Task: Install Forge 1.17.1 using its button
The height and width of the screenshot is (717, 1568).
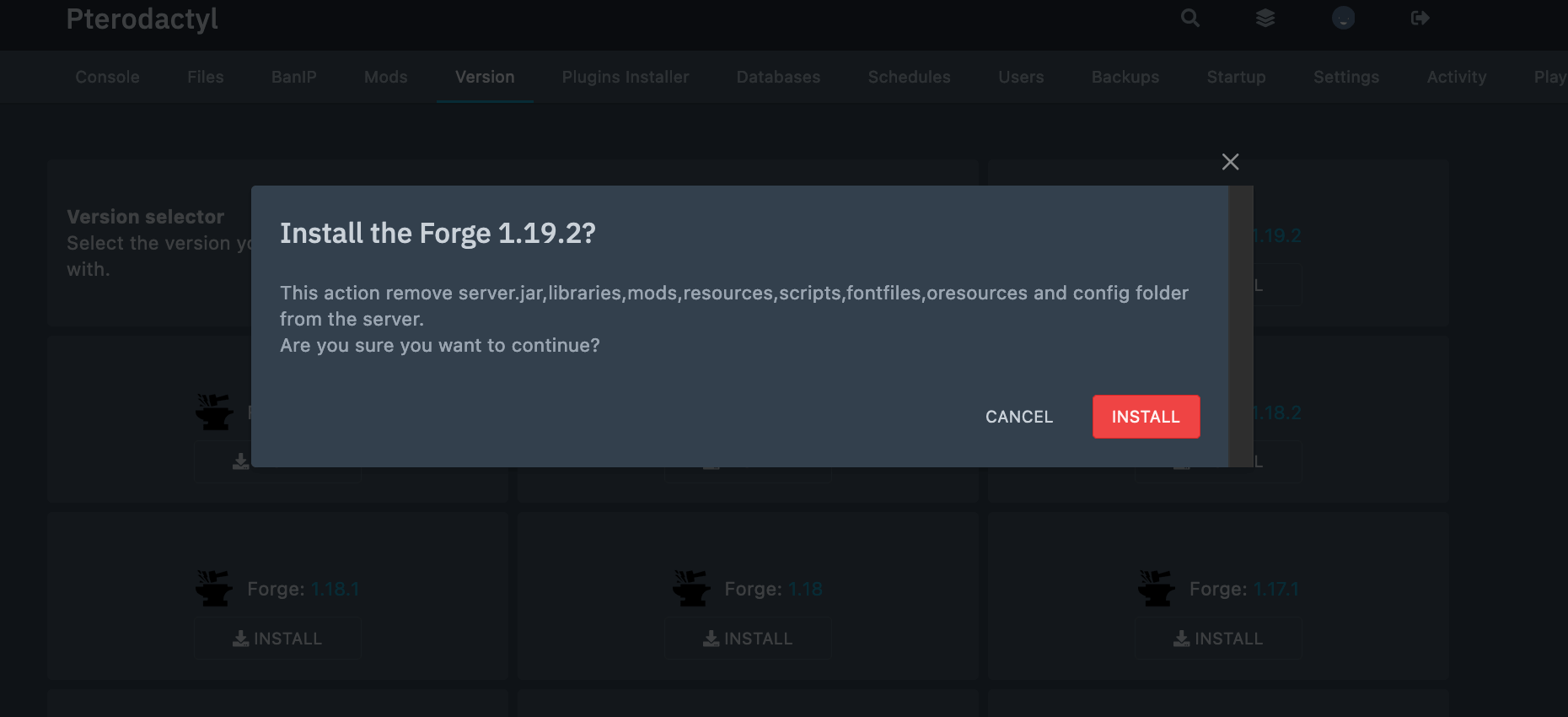Action: click(x=1218, y=639)
